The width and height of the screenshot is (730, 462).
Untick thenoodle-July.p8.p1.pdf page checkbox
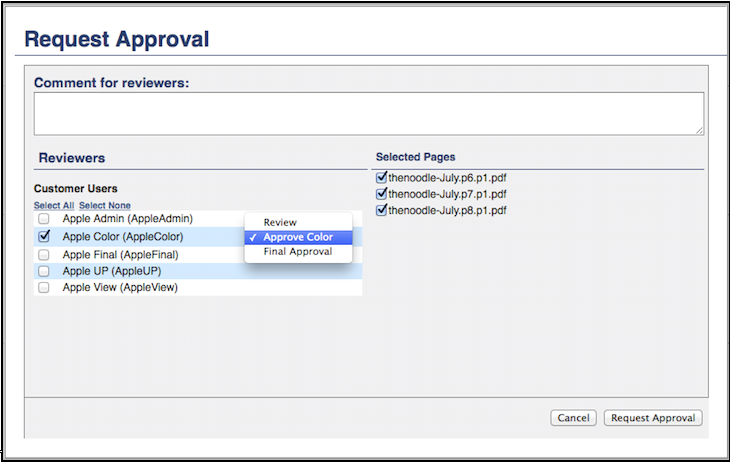[x=381, y=210]
